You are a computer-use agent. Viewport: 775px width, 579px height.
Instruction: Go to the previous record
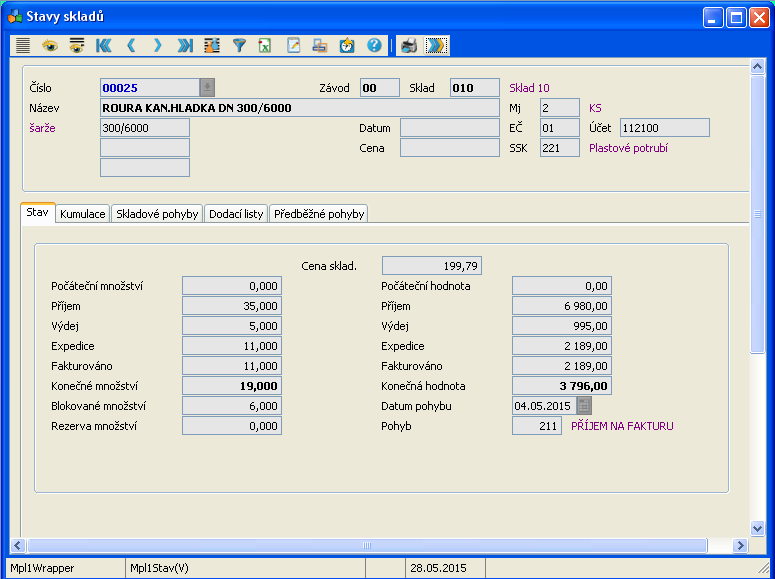pyautogui.click(x=131, y=45)
